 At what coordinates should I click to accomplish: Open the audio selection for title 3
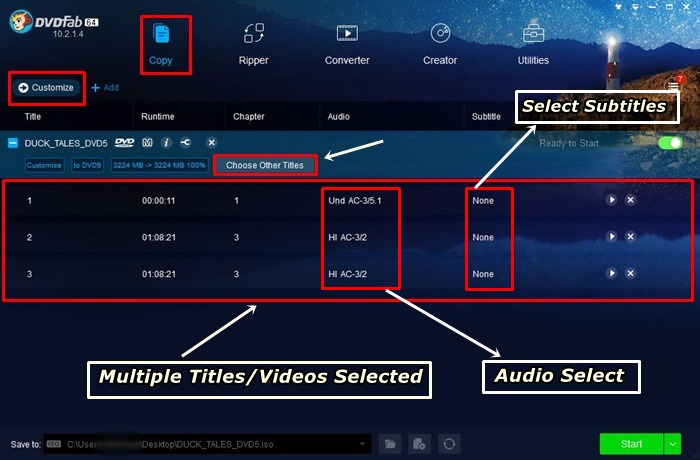click(x=347, y=274)
